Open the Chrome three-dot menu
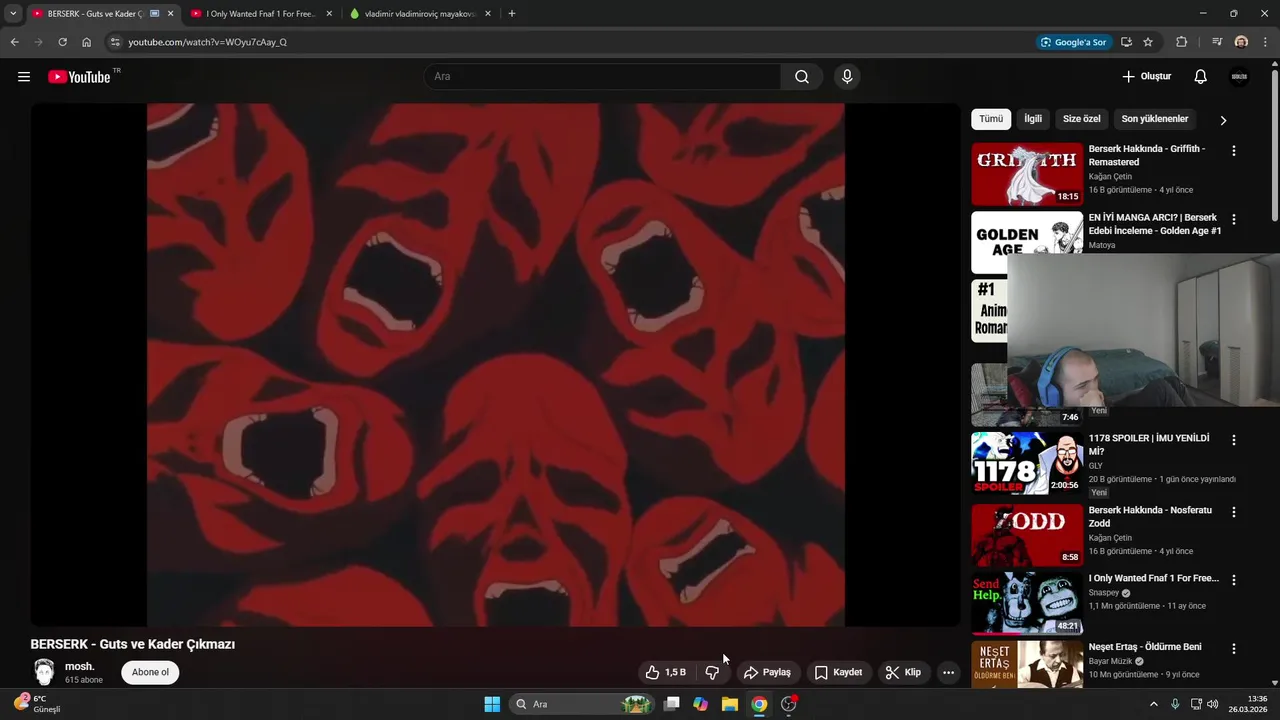 1265,42
